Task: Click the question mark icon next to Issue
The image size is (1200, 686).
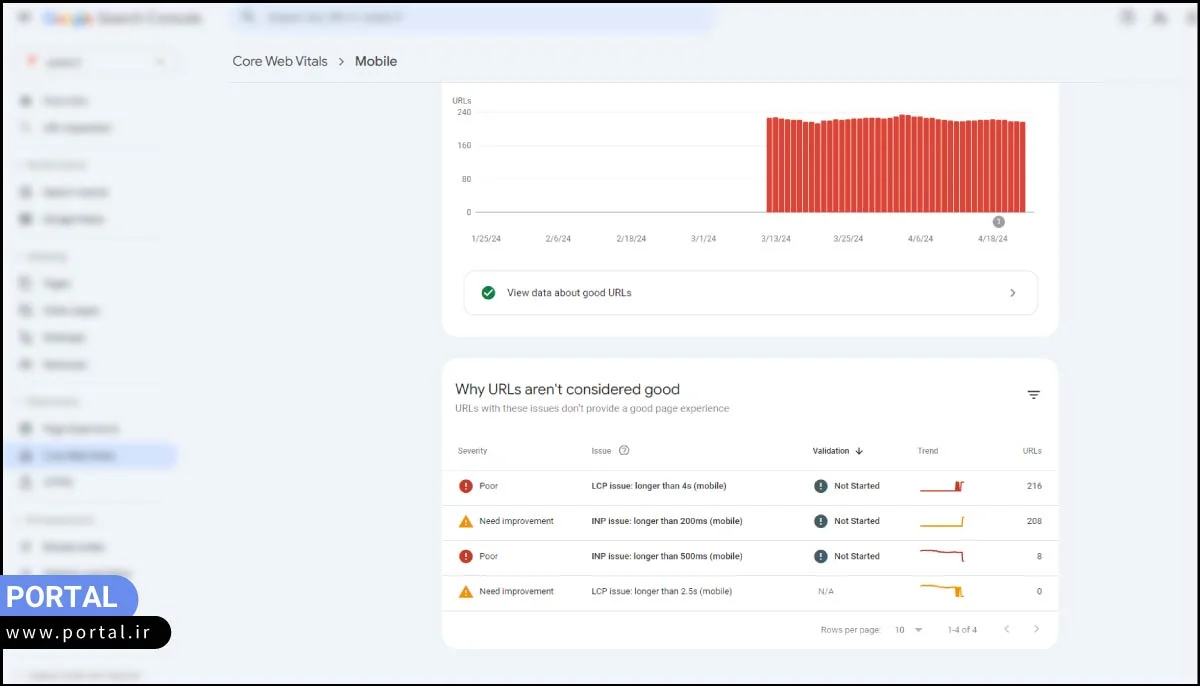Action: pyautogui.click(x=624, y=451)
